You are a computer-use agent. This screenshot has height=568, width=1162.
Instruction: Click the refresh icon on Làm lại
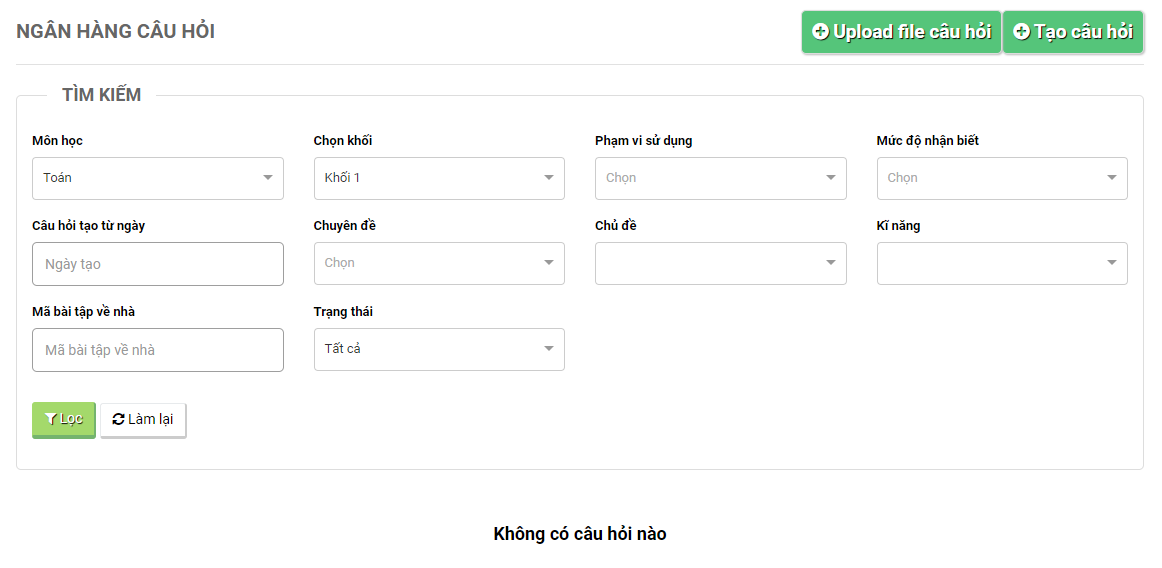point(118,419)
